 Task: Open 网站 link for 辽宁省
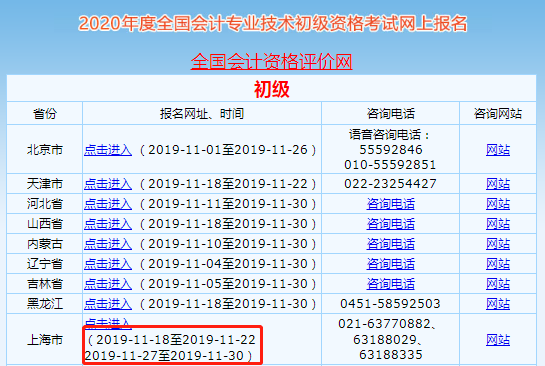[498, 264]
